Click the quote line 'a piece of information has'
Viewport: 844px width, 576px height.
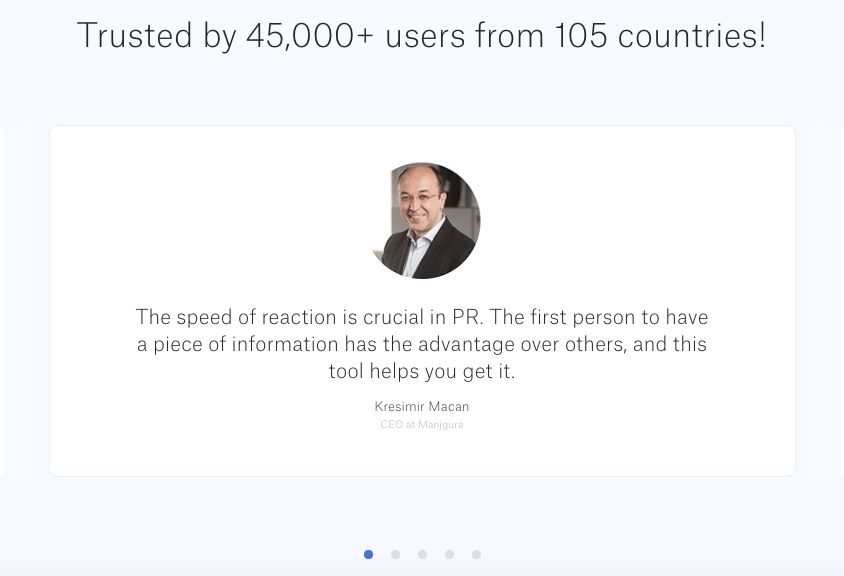421,344
